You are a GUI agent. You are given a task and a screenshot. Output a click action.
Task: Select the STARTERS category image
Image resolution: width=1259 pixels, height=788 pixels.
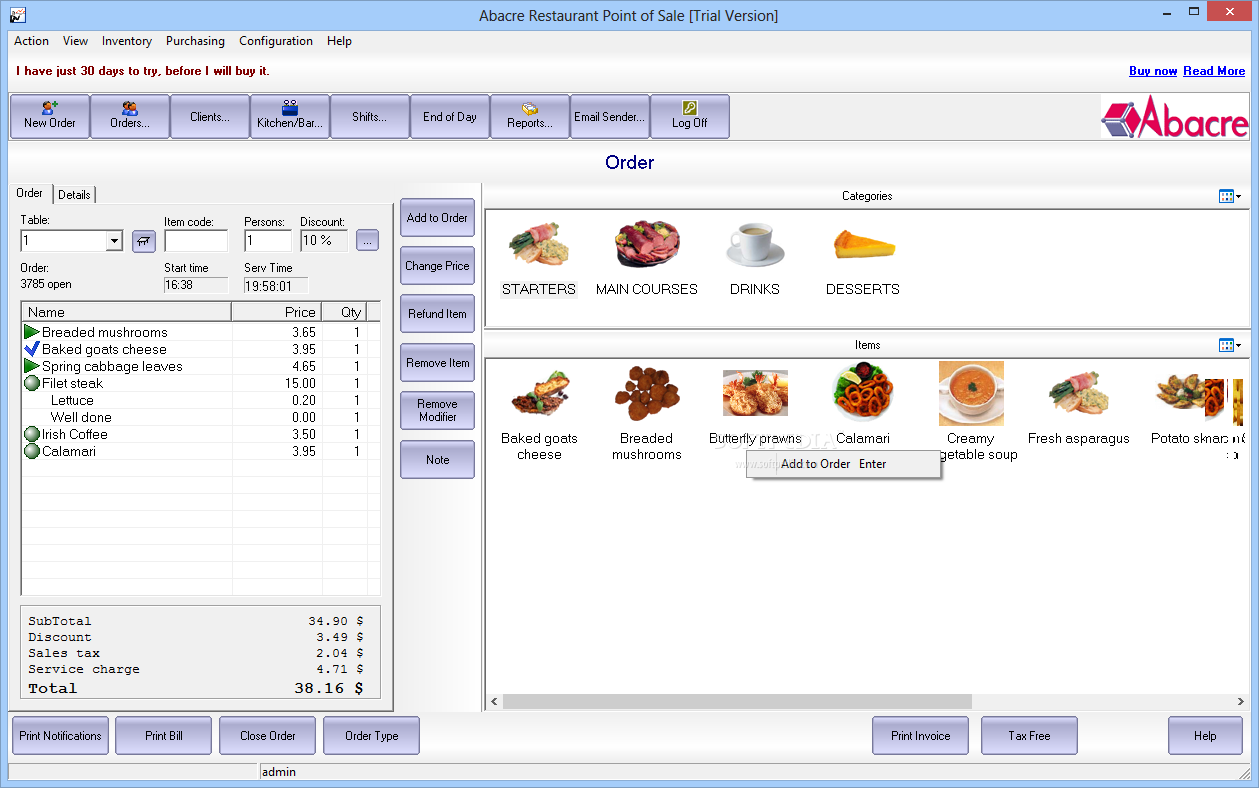(539, 246)
